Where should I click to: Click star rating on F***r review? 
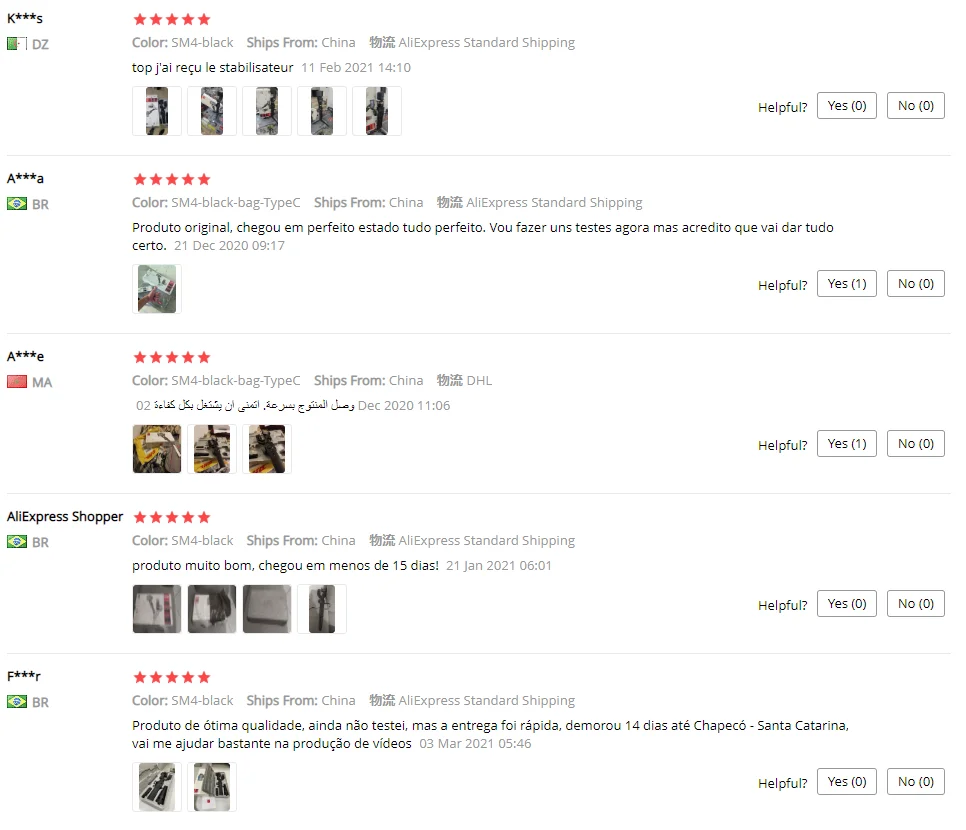coord(172,677)
